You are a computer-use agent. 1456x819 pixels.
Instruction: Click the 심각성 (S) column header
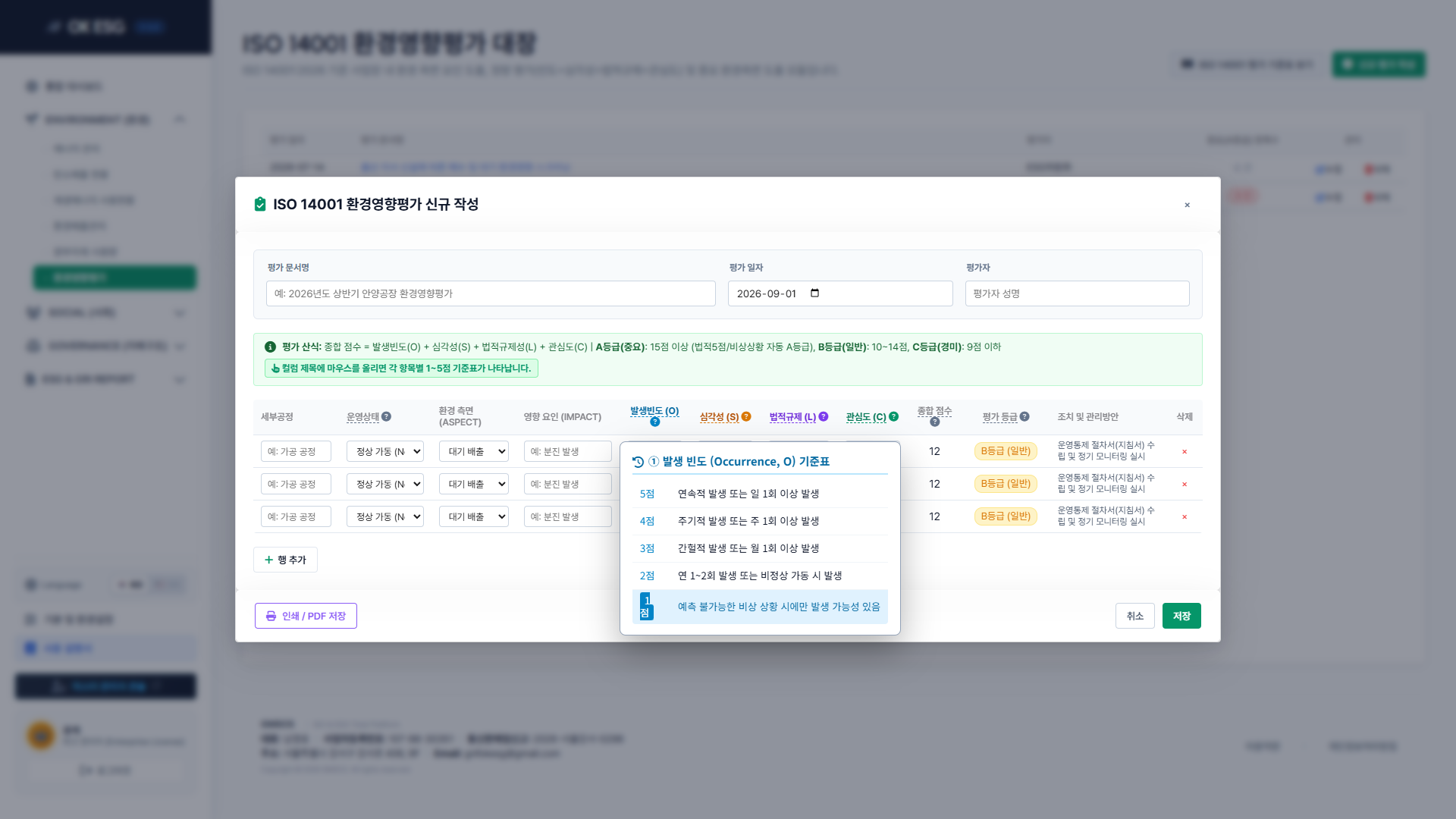719,417
